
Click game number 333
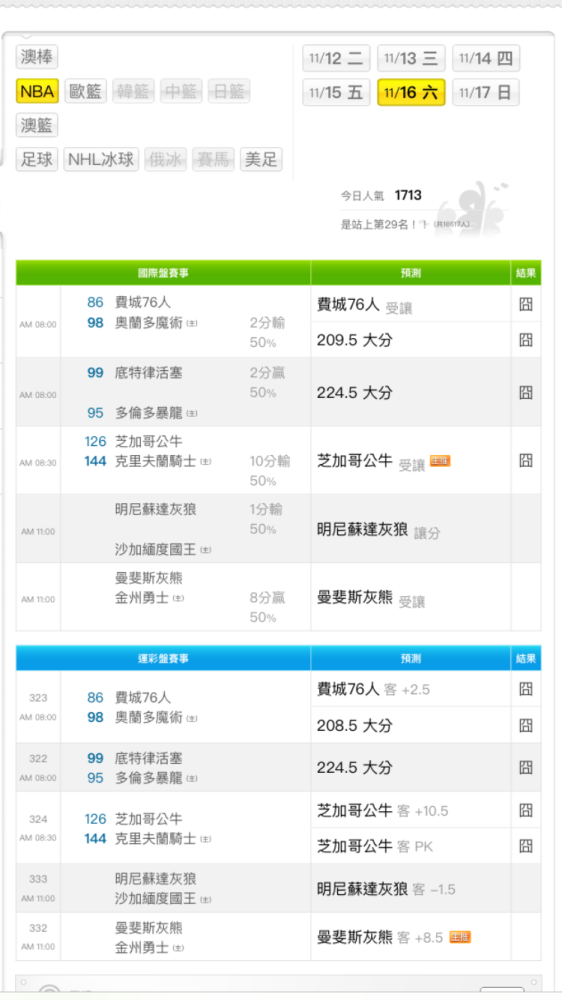pyautogui.click(x=38, y=879)
